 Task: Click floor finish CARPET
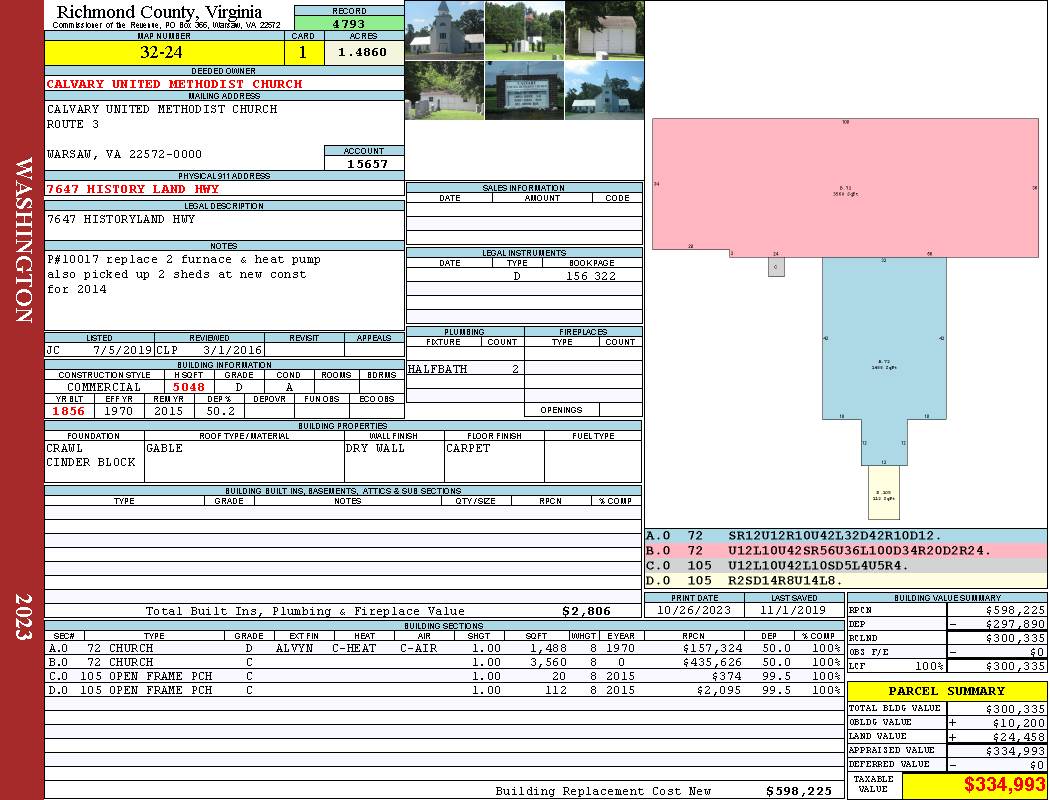point(468,448)
